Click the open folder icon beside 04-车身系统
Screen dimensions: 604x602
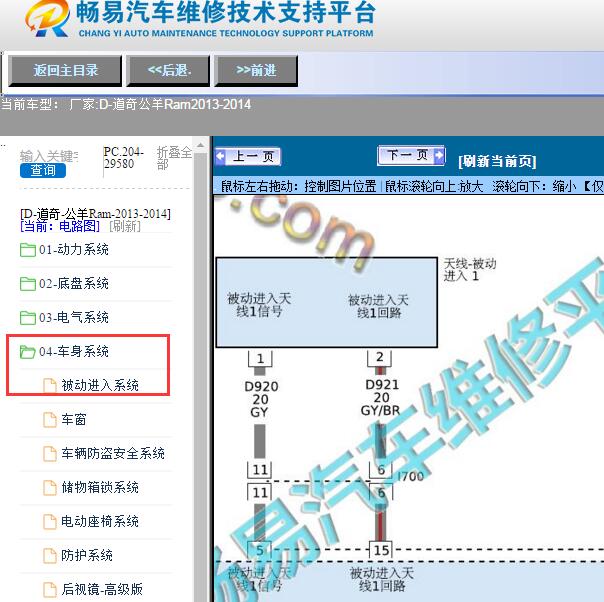(28, 352)
